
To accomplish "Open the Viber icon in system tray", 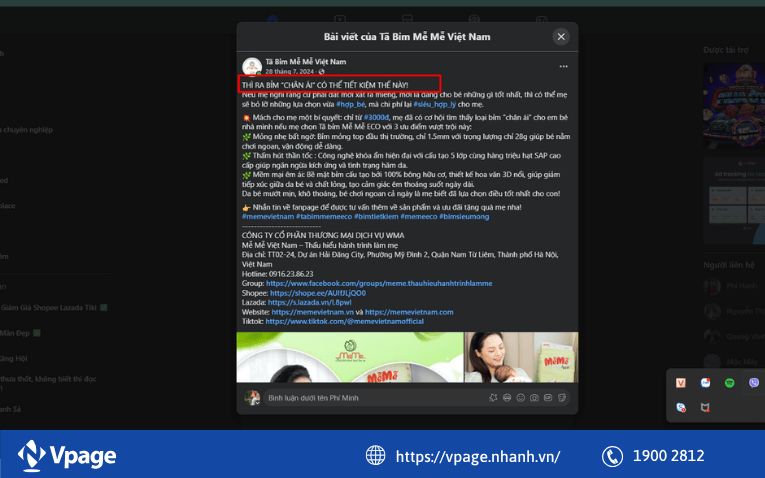I will coord(754,383).
